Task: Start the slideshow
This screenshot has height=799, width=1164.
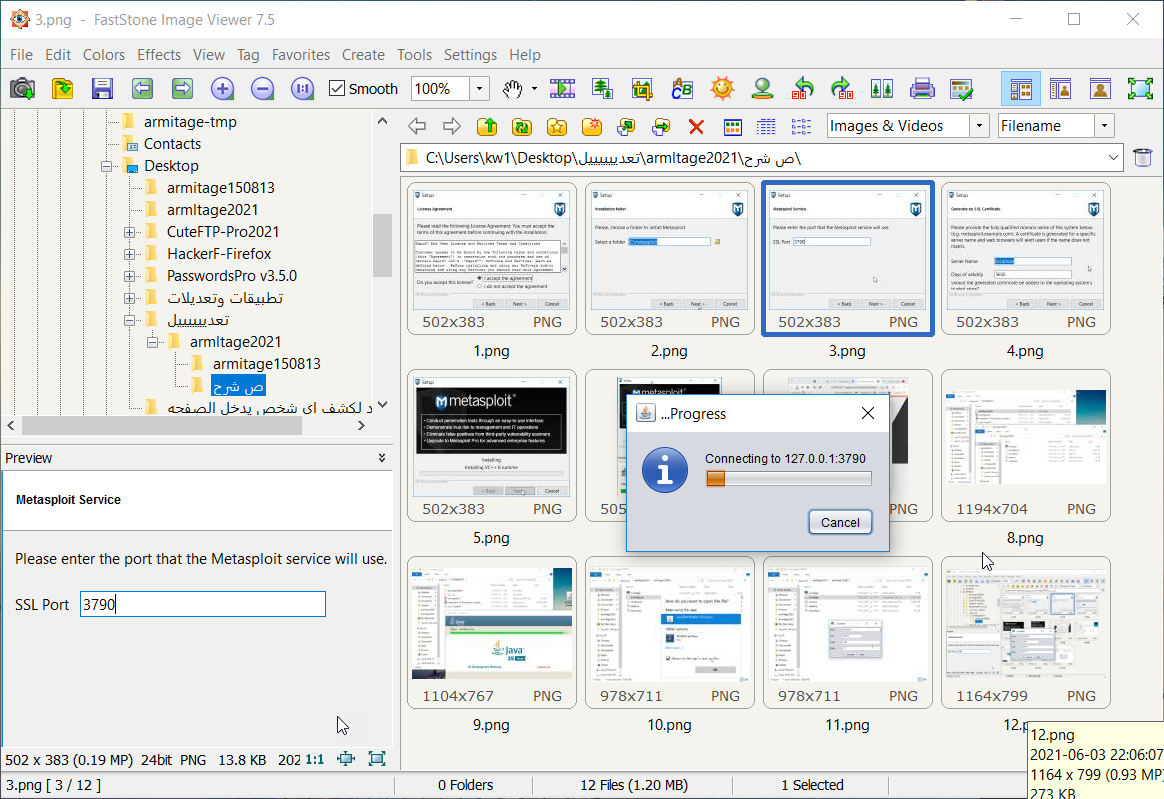Action: tap(562, 88)
